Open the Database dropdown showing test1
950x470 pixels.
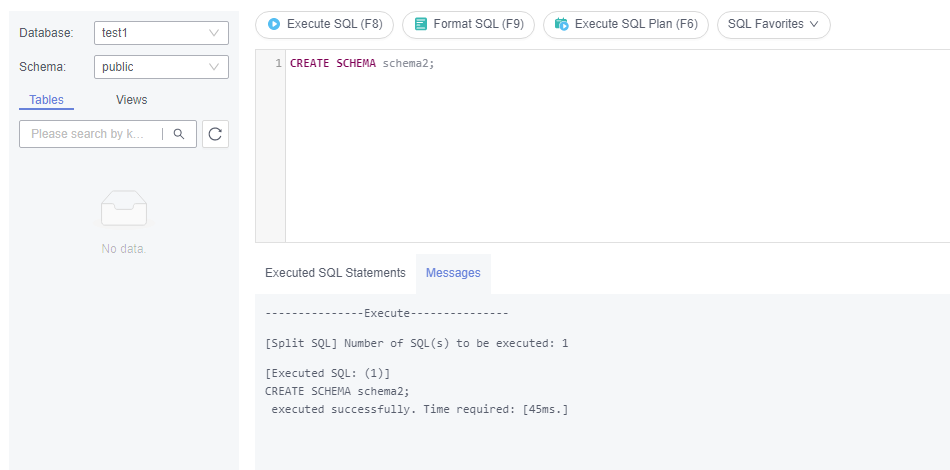coord(161,33)
